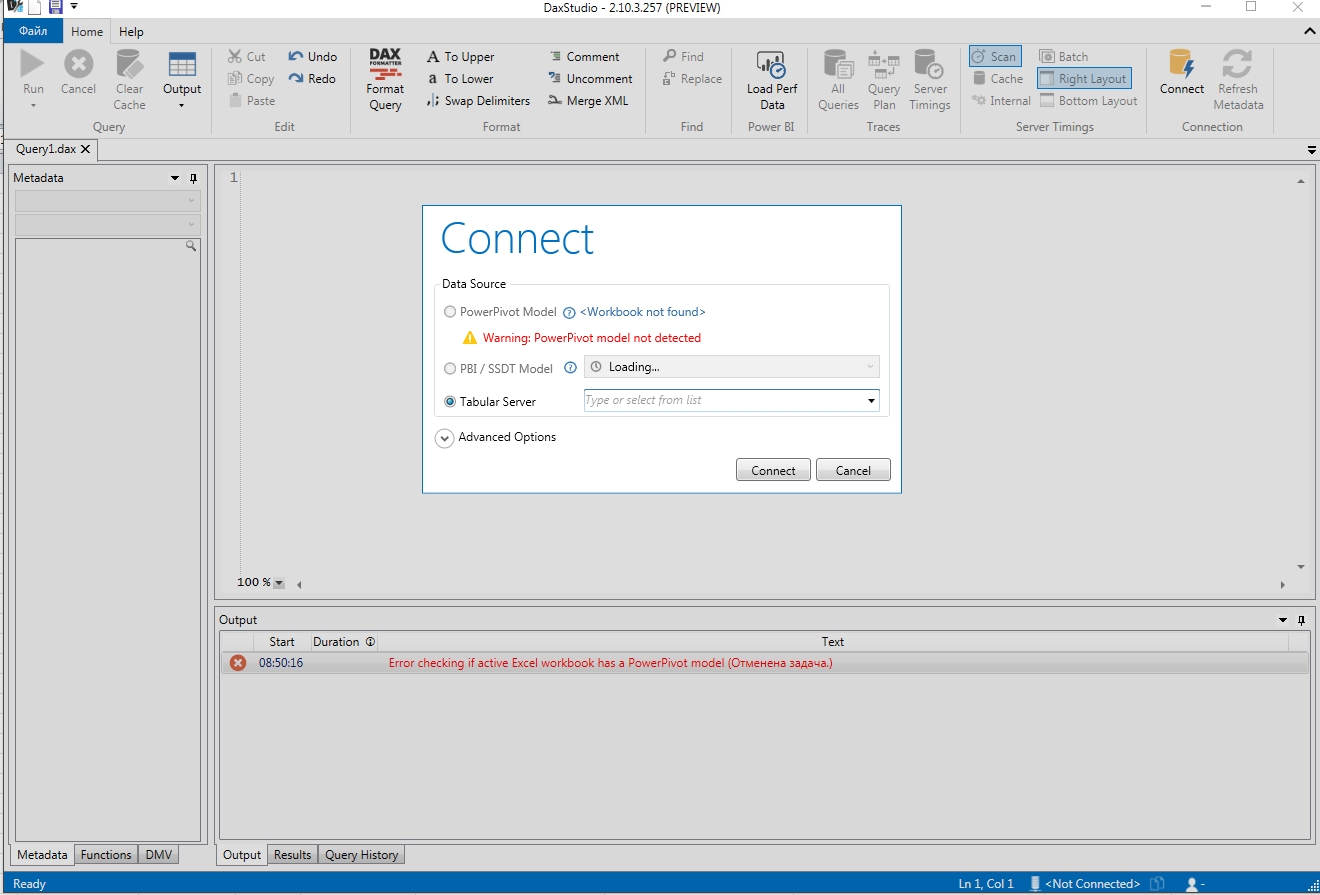The width and height of the screenshot is (1320, 895).
Task: Select the Tabular Server radio button
Action: (x=450, y=401)
